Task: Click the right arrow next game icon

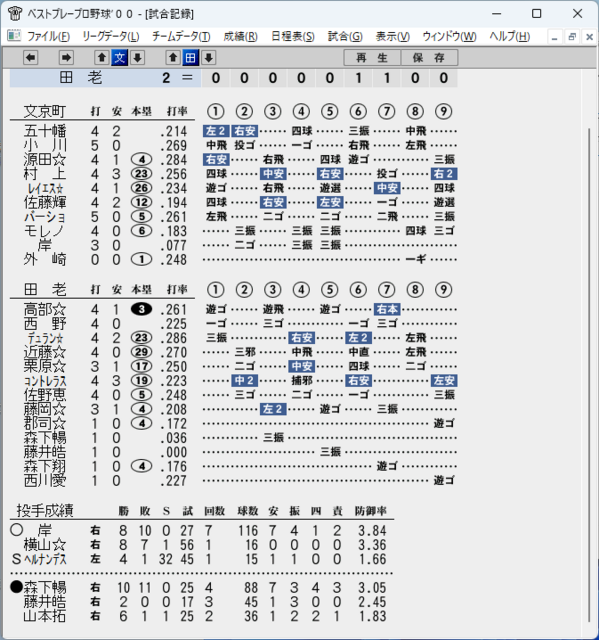Action: (x=66, y=58)
